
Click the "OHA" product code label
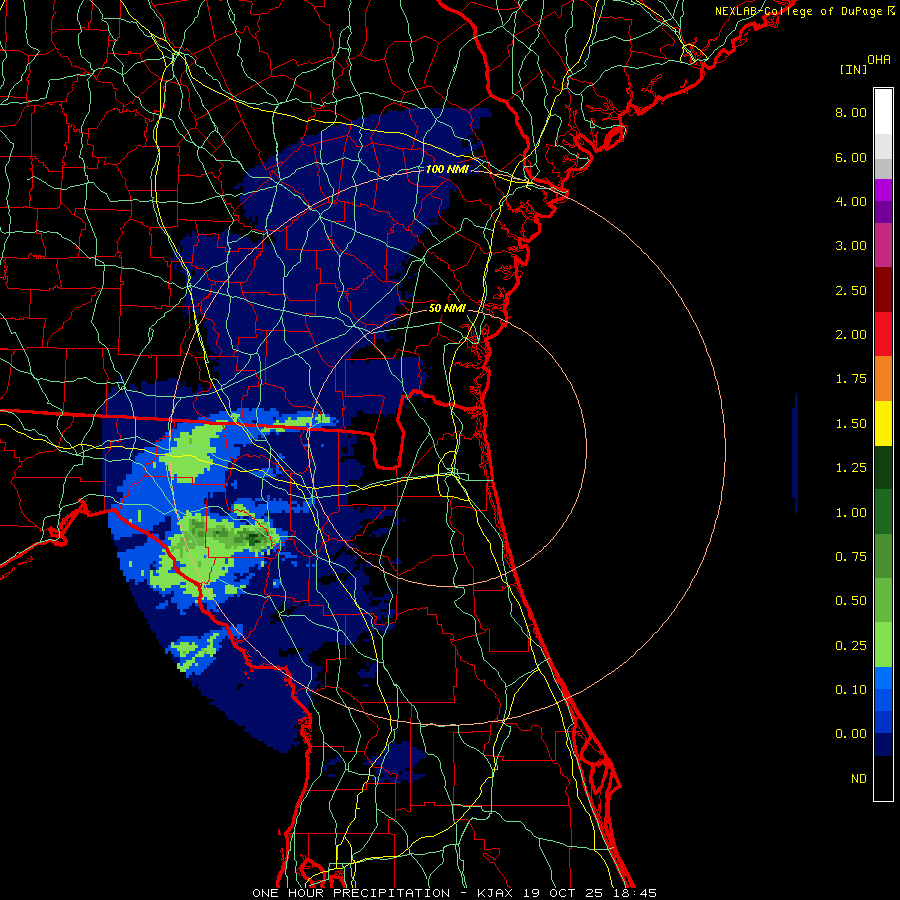[879, 60]
